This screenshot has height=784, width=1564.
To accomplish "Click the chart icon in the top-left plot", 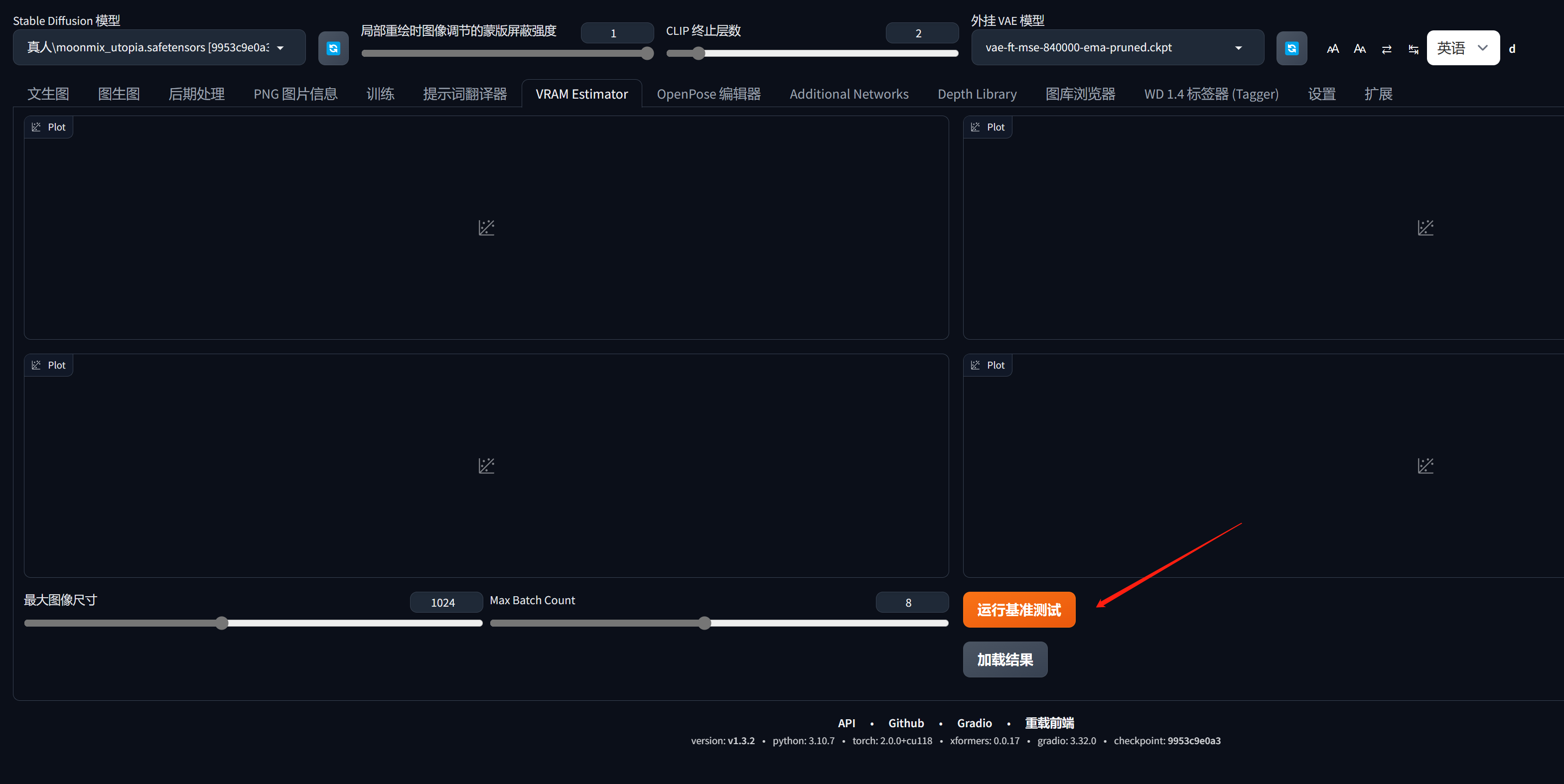I will coord(486,228).
